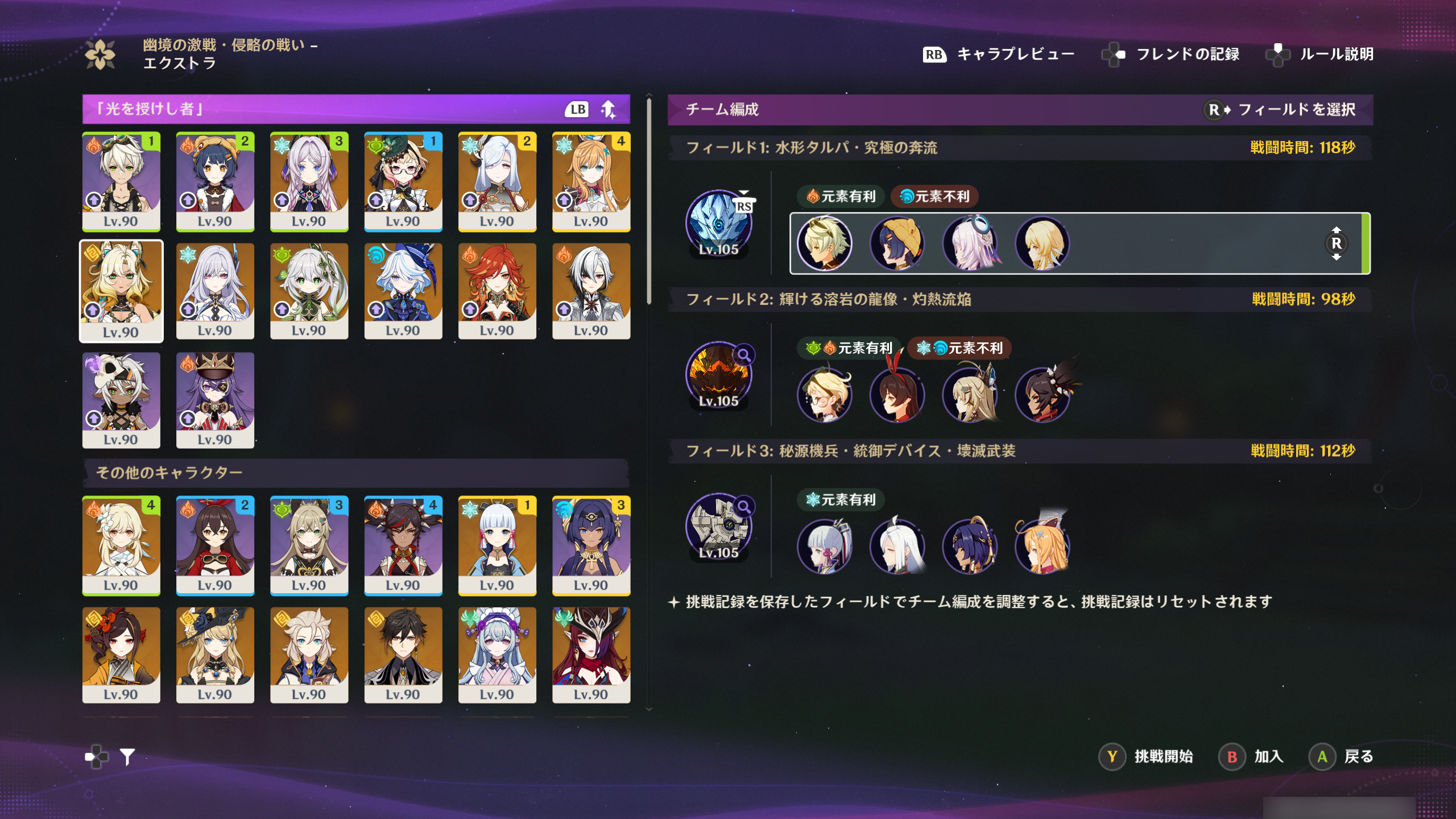1456x819 pixels.
Task: Select the フィールド2 header row
Action: pyautogui.click(x=1020, y=299)
